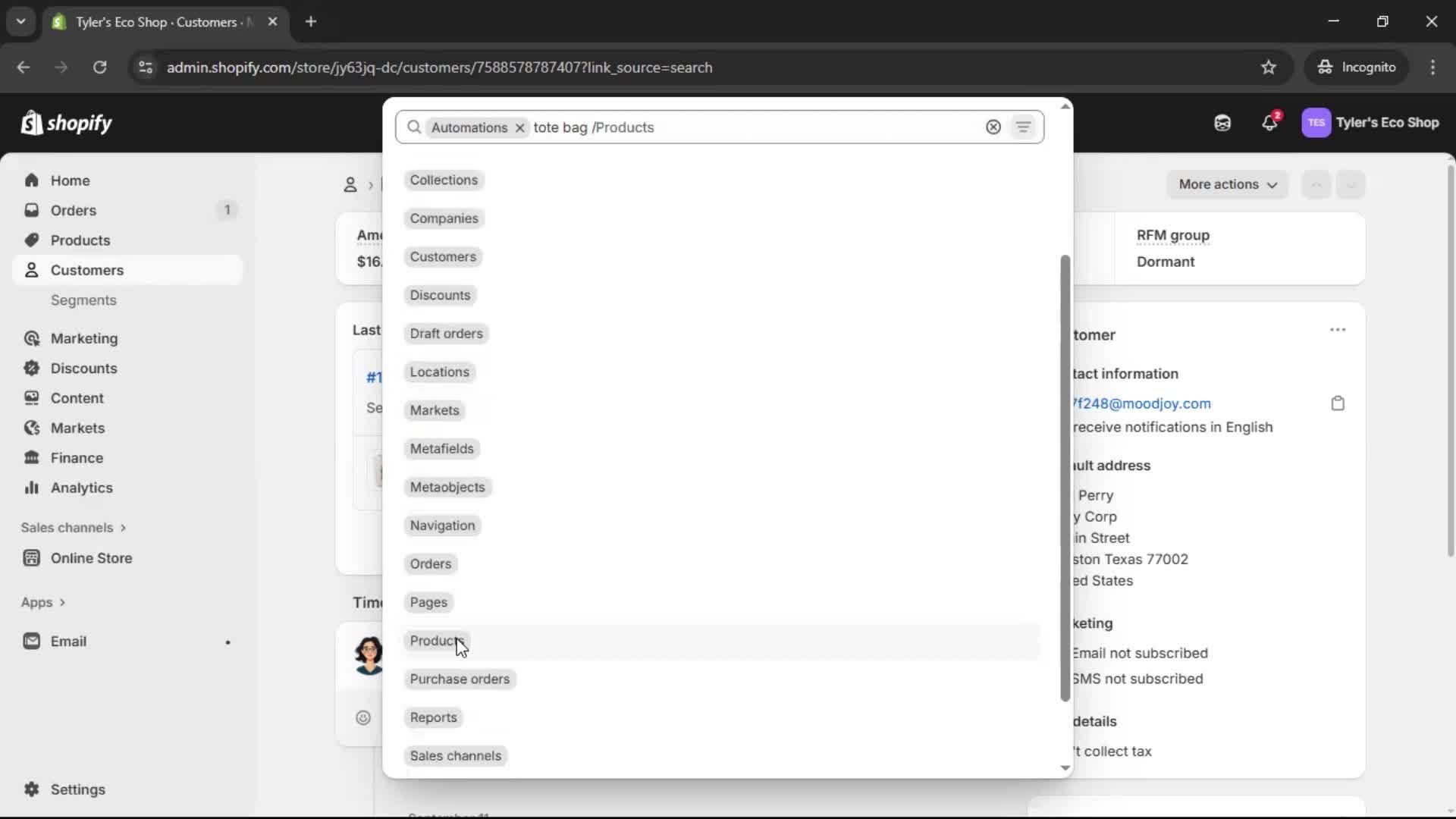The width and height of the screenshot is (1456, 819).
Task: Open the notifications bell with 2 alerts
Action: click(x=1270, y=123)
